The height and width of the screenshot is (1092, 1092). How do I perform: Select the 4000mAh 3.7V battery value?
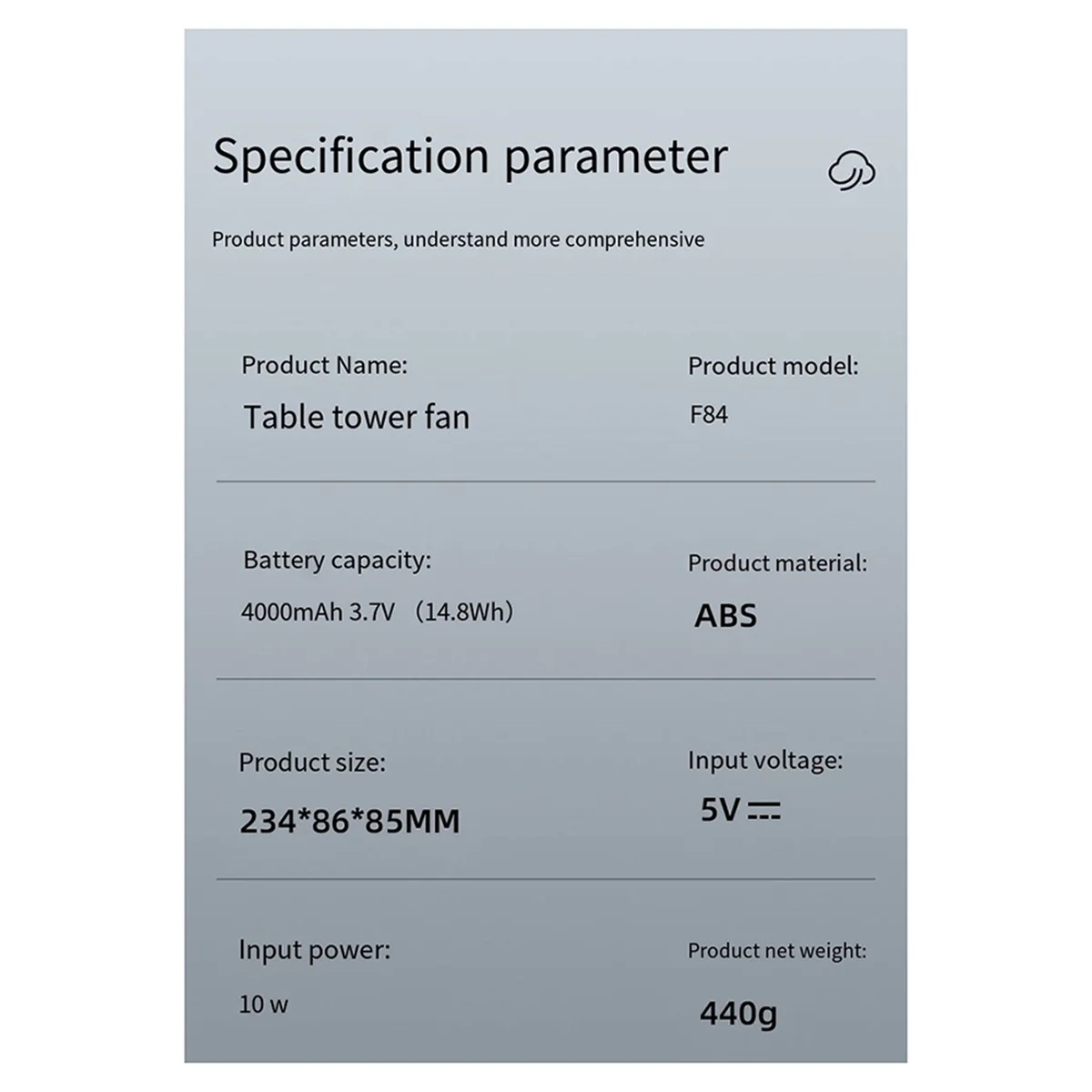(318, 612)
